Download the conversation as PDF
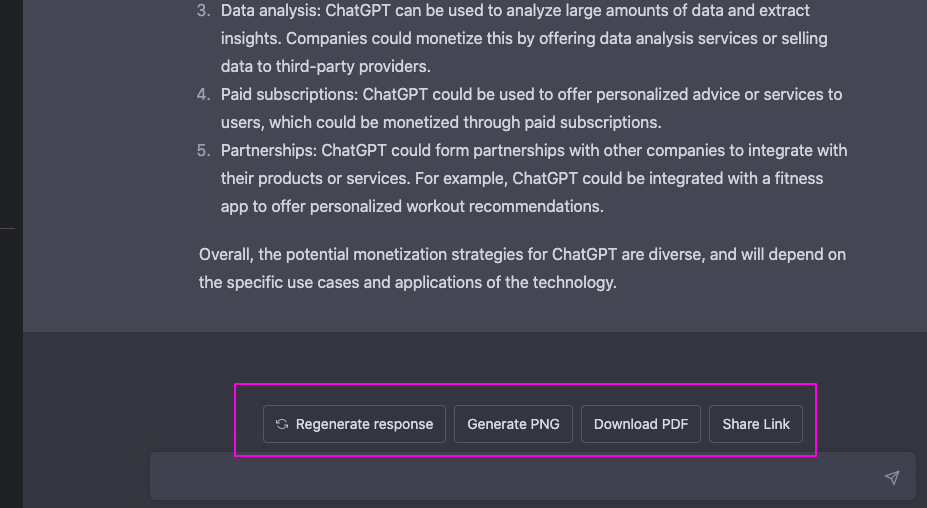 click(641, 424)
